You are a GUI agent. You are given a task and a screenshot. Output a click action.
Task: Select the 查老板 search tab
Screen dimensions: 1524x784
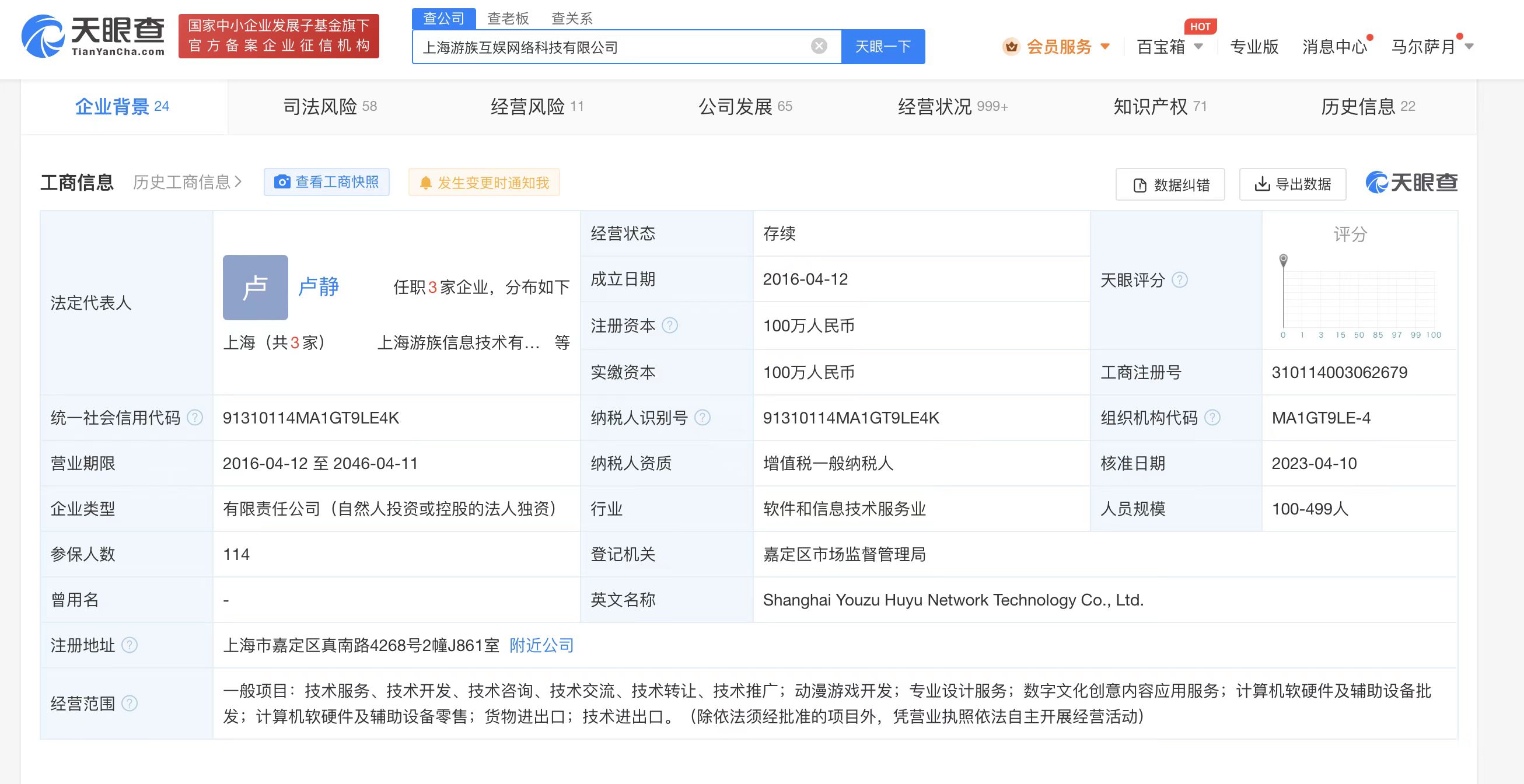tap(508, 18)
